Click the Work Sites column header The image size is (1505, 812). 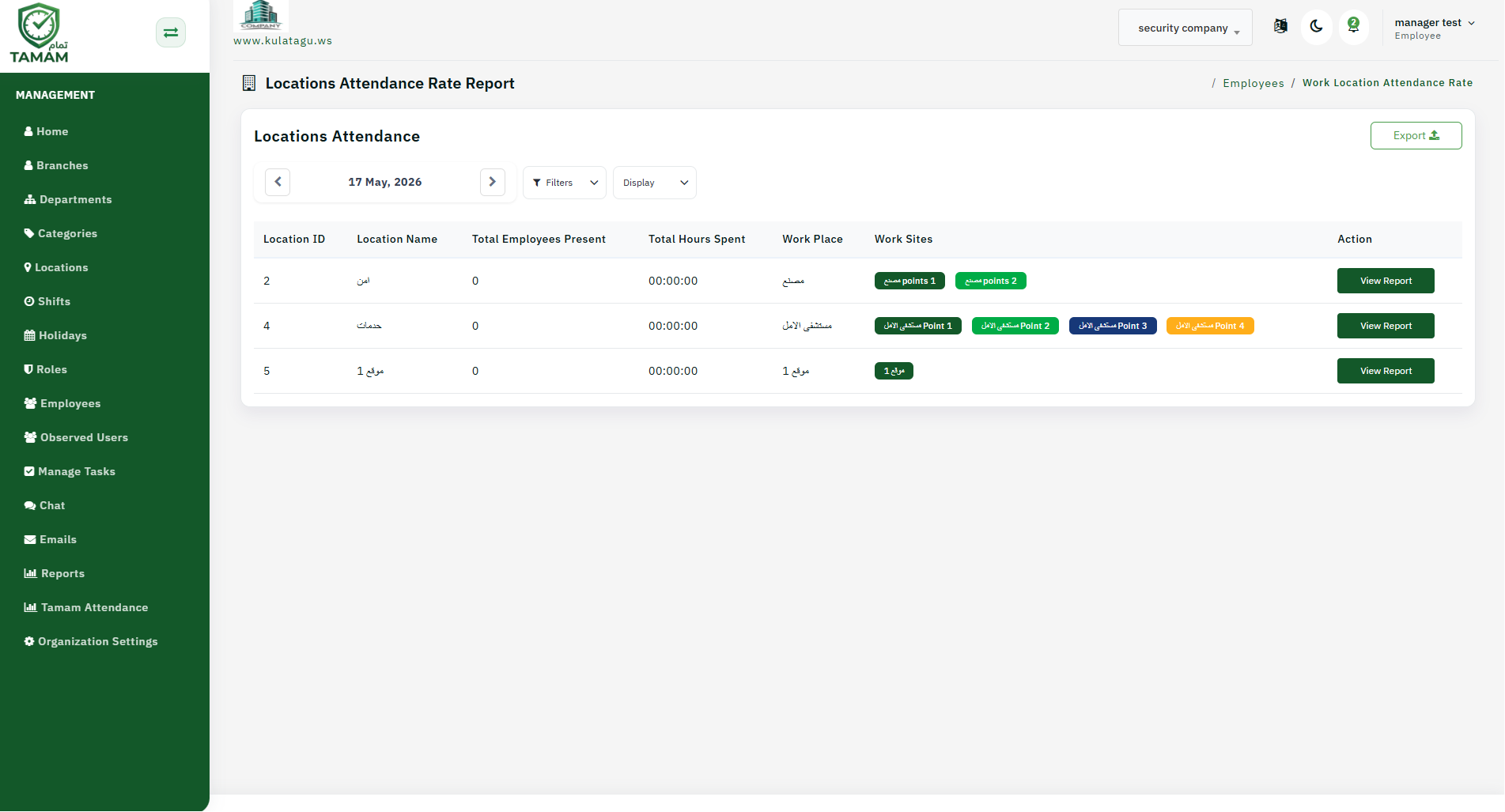click(903, 239)
